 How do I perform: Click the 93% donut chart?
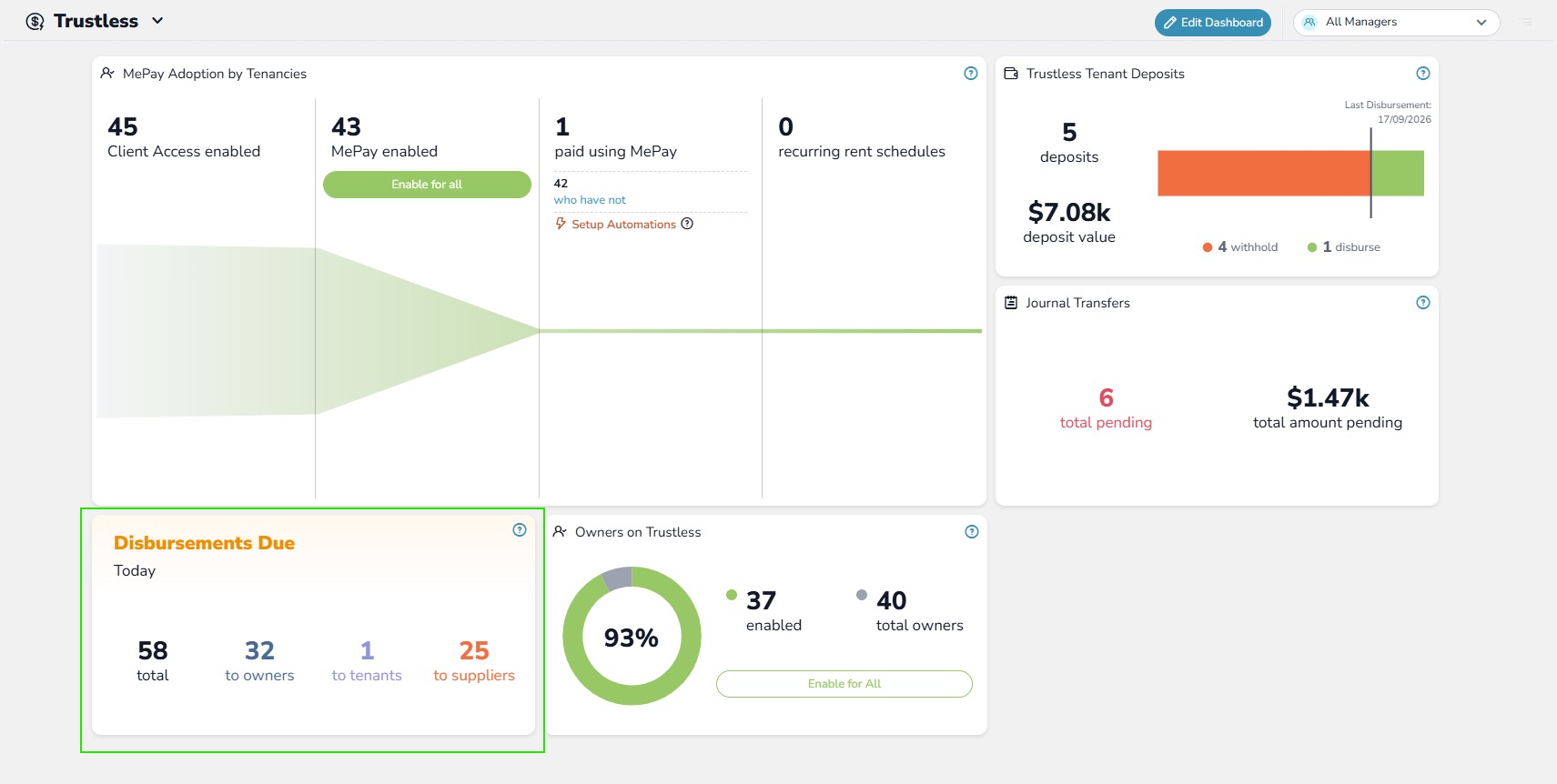click(632, 637)
